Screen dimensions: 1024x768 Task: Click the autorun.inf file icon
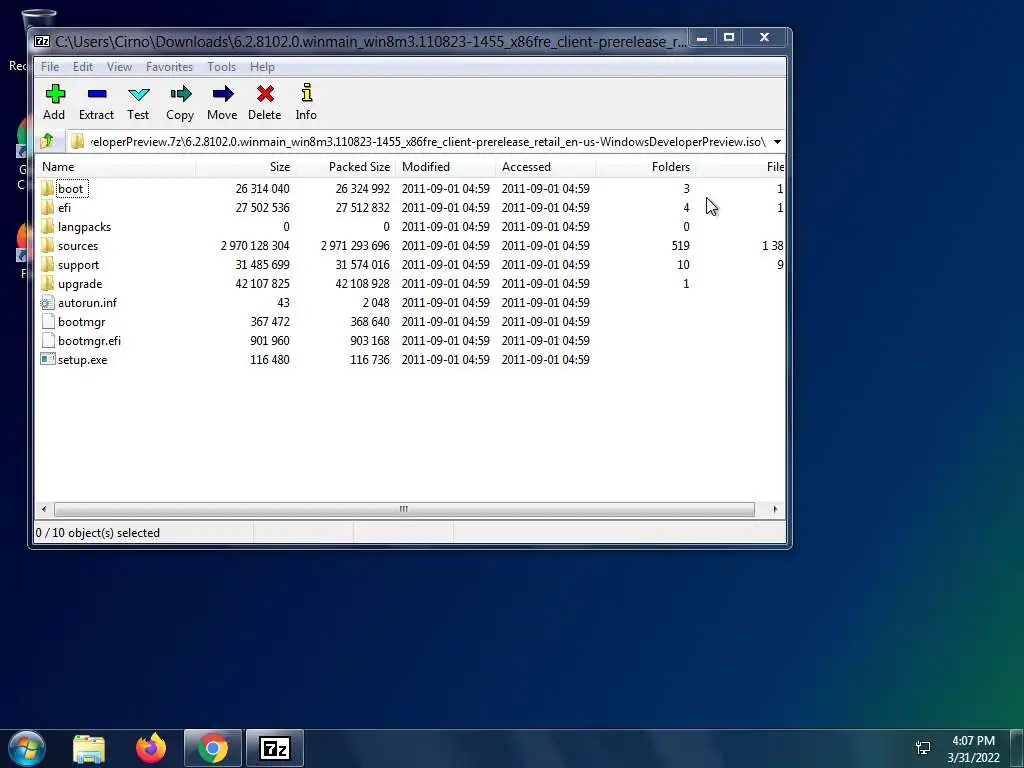tap(47, 302)
